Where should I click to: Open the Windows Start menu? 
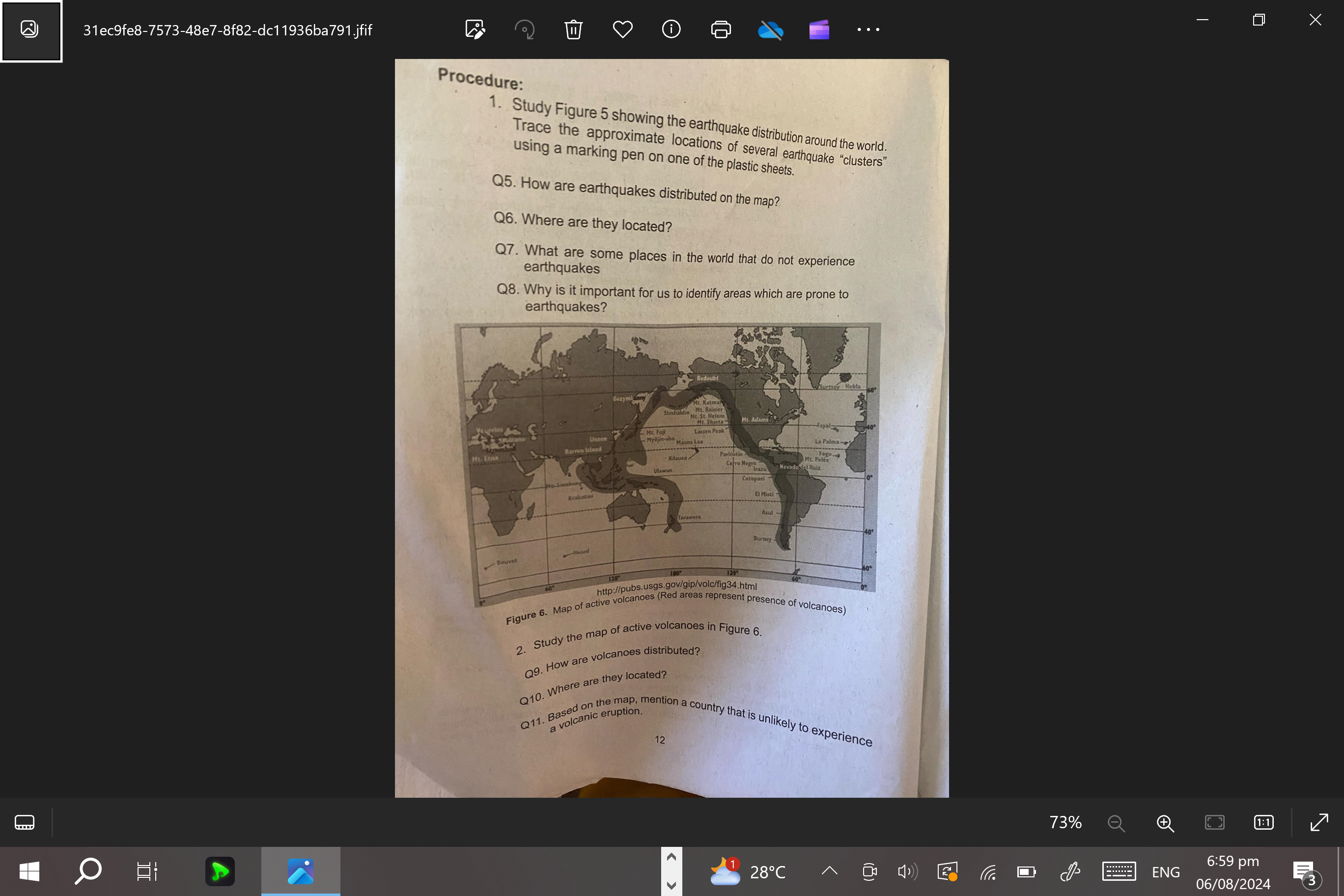click(x=29, y=871)
